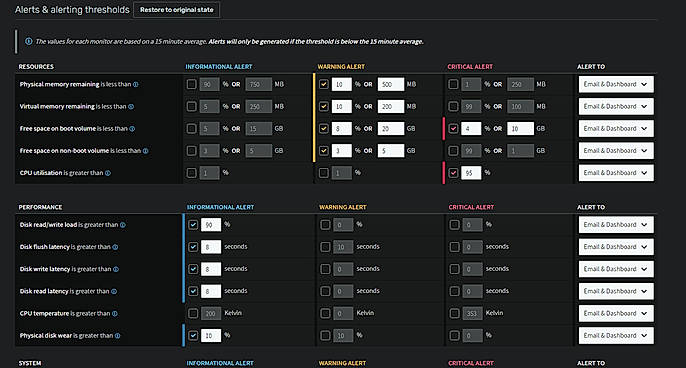Click Disk read latency is greater than label
The width and height of the screenshot is (686, 368).
pyautogui.click(x=64, y=291)
